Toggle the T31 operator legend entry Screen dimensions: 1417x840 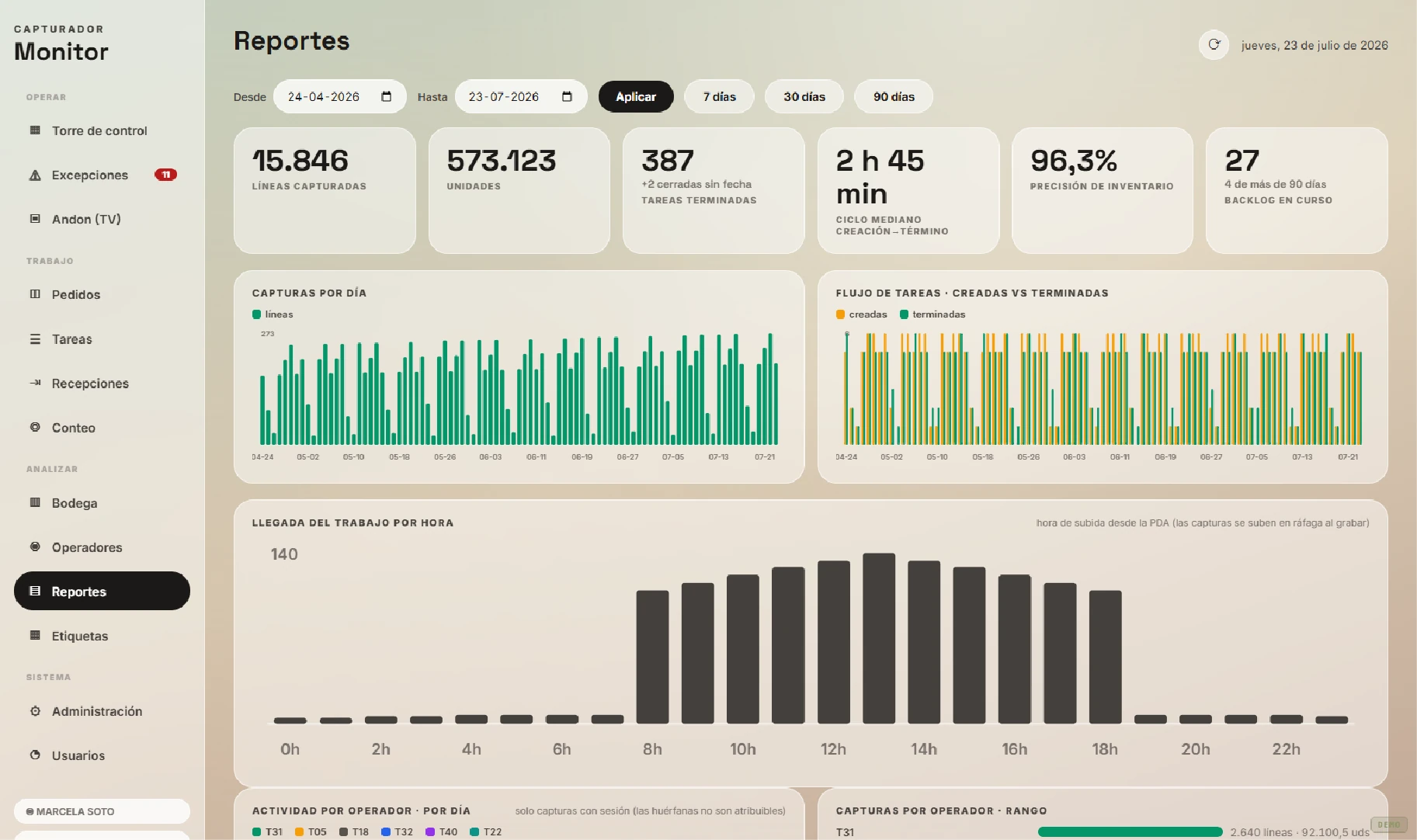[x=268, y=831]
